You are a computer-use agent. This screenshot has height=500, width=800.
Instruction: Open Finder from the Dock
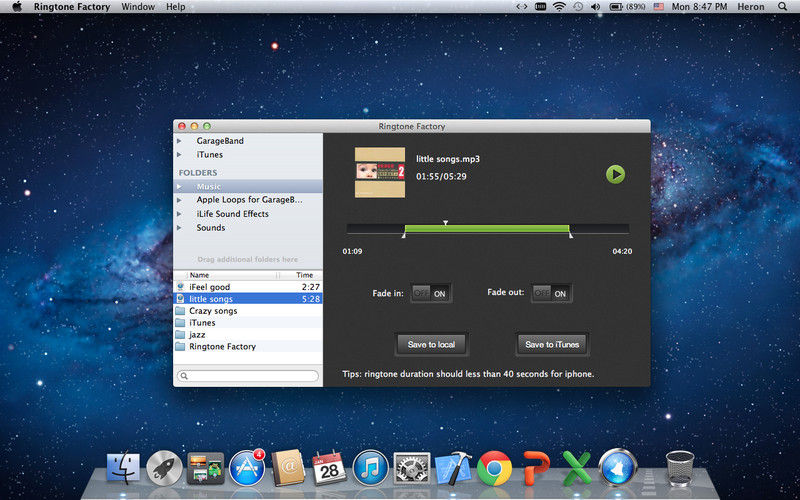pos(123,468)
